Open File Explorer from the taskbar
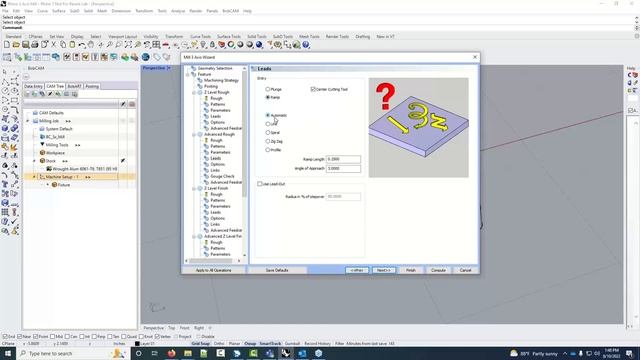Screen dimensions: 640x360 (x=188, y=353)
